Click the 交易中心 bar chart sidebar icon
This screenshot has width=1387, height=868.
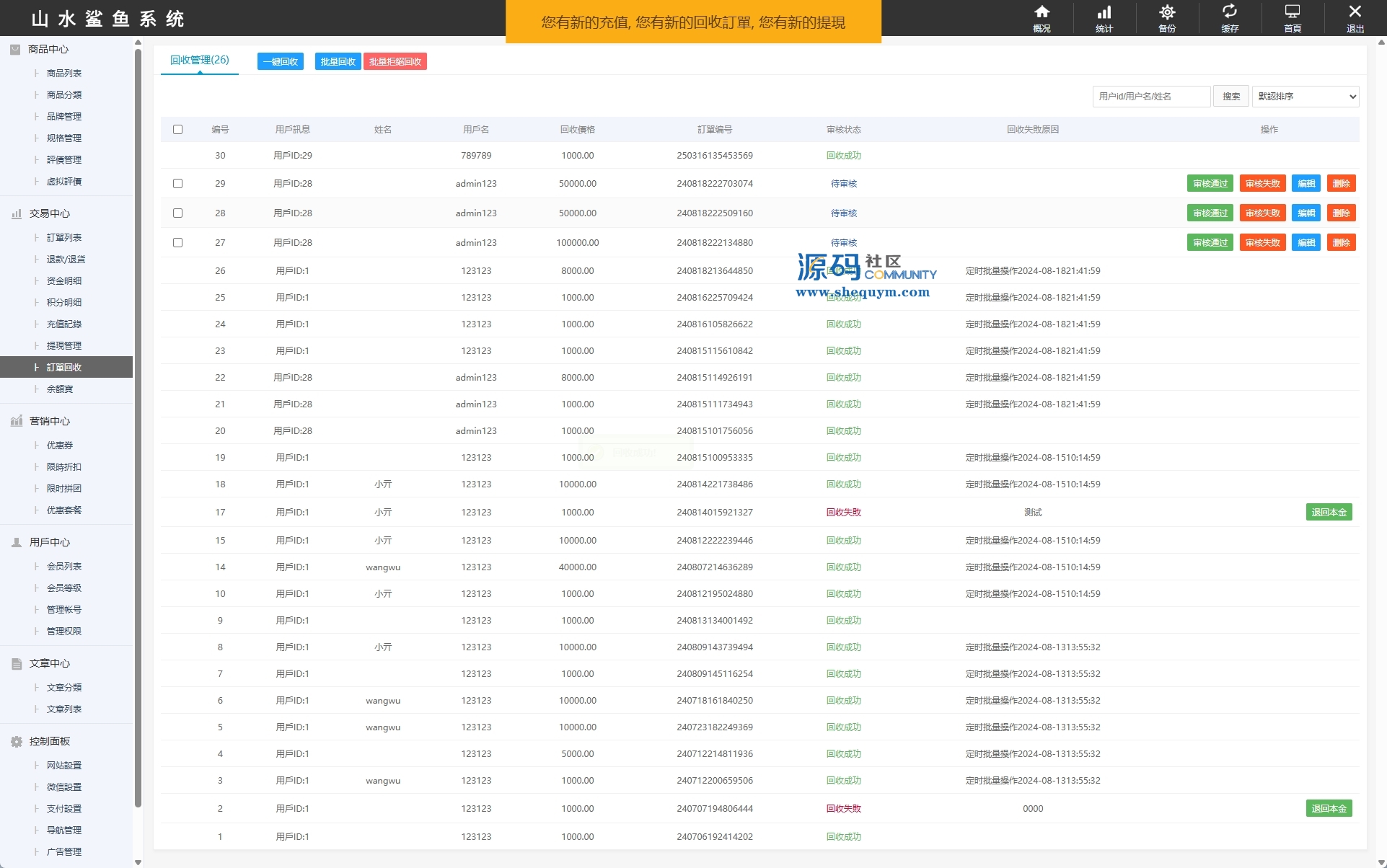click(16, 214)
